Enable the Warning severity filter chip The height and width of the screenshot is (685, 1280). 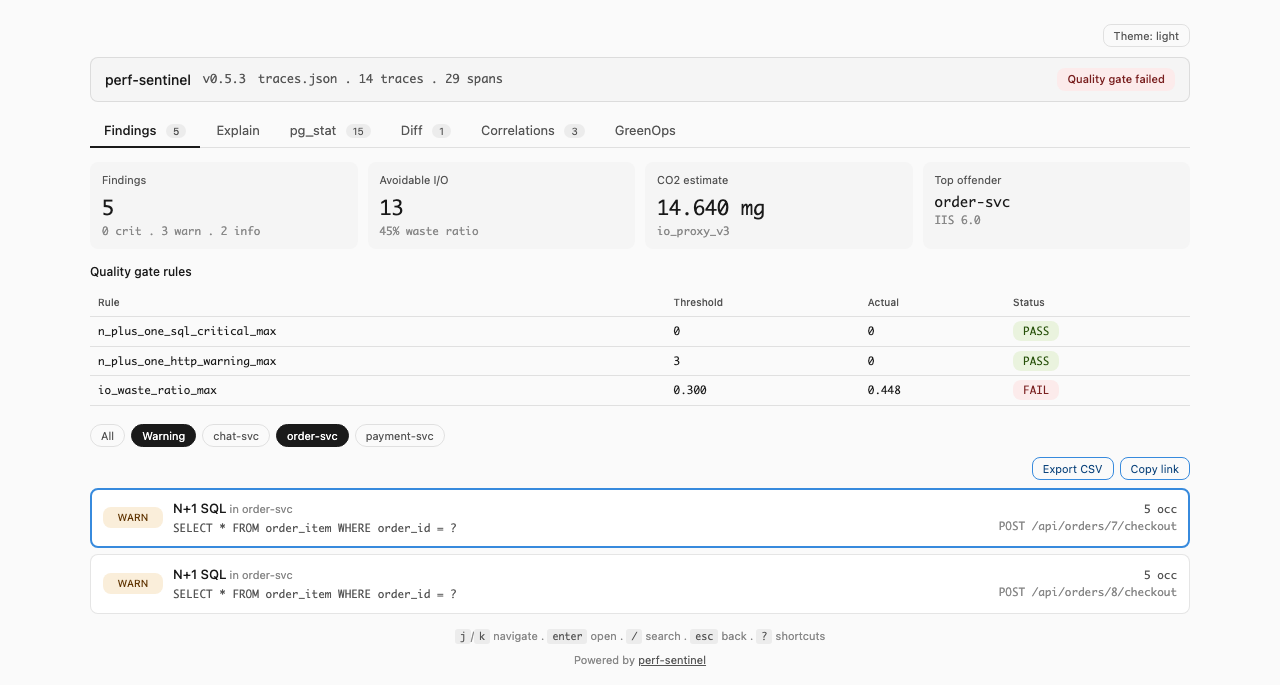[163, 436]
